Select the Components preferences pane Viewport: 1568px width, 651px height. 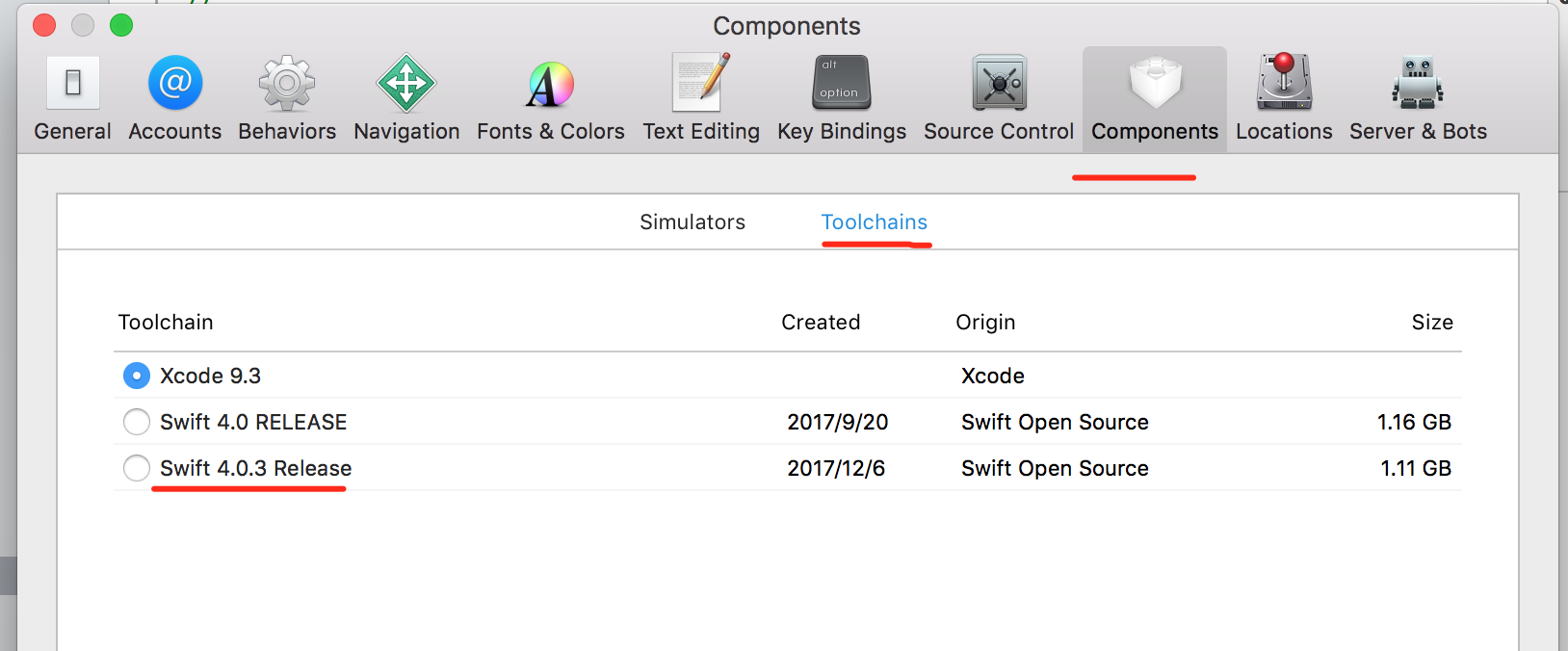coord(1155,99)
